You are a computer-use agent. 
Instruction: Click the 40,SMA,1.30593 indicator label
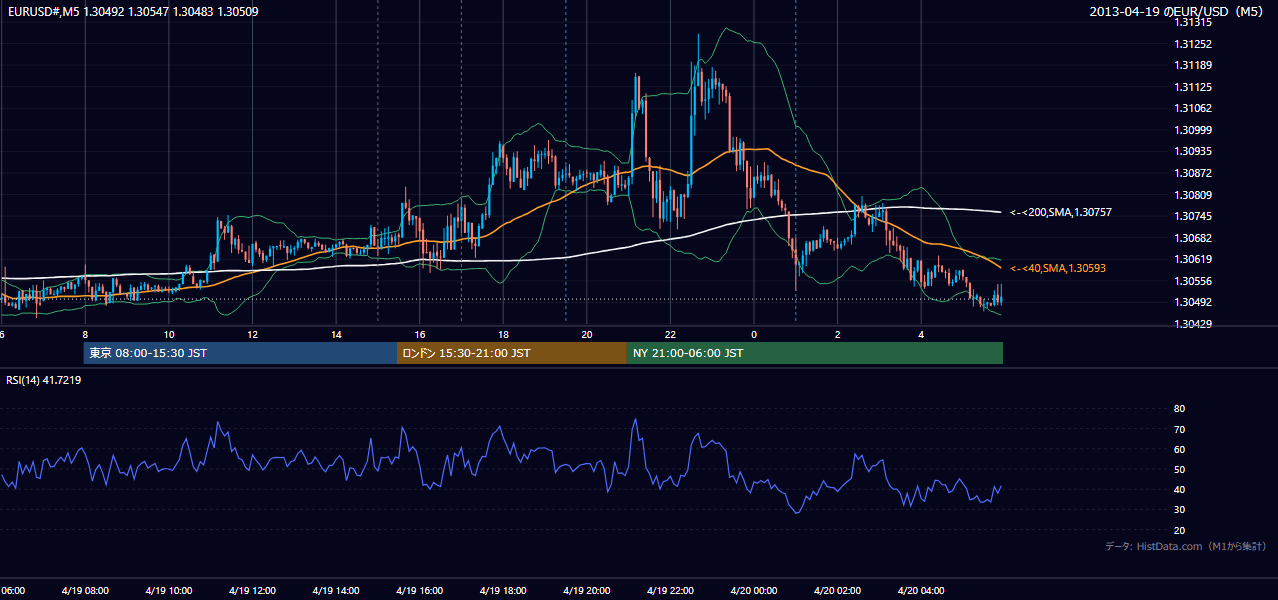pos(1057,268)
